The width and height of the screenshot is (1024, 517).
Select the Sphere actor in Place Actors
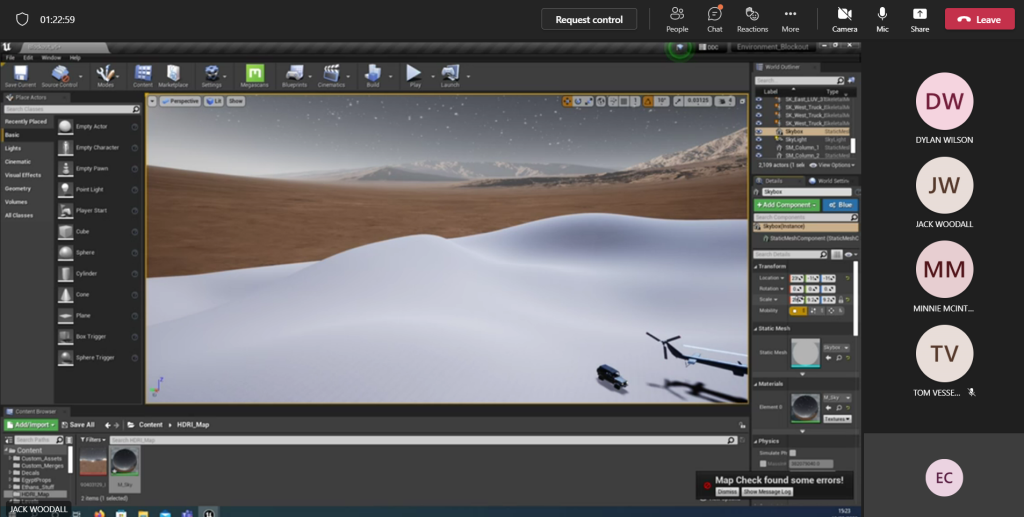click(x=98, y=253)
